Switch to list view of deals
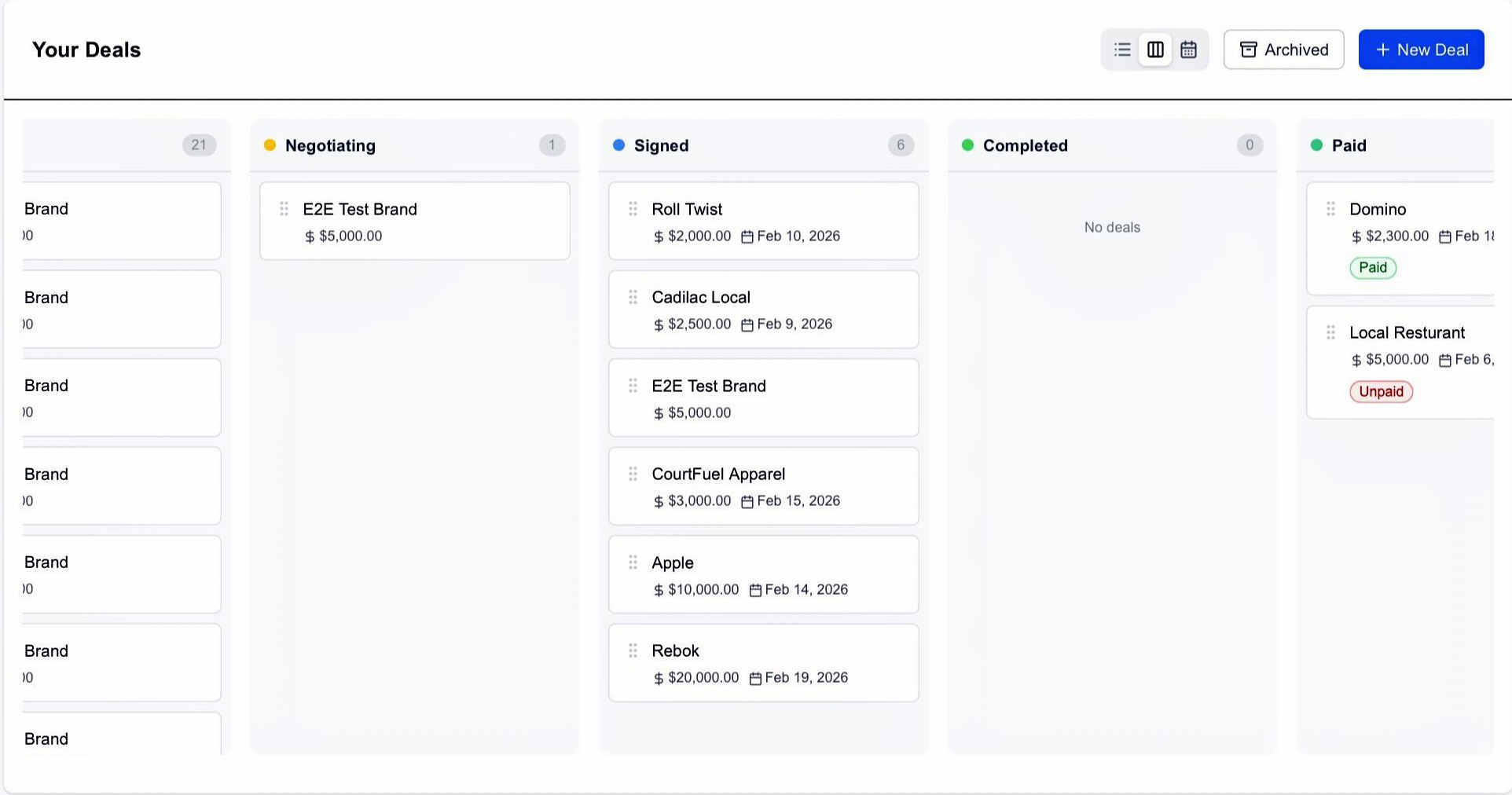The image size is (1512, 795). click(1122, 49)
